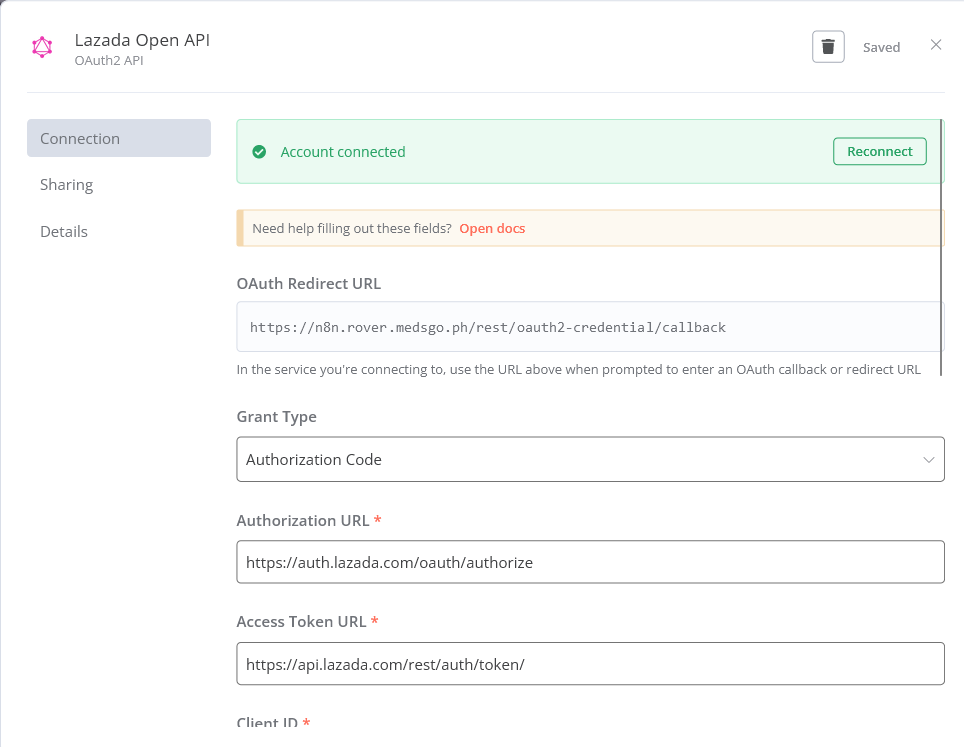Click the dialog's vertical scrollbar
Viewport: 964px width, 747px height.
[941, 247]
